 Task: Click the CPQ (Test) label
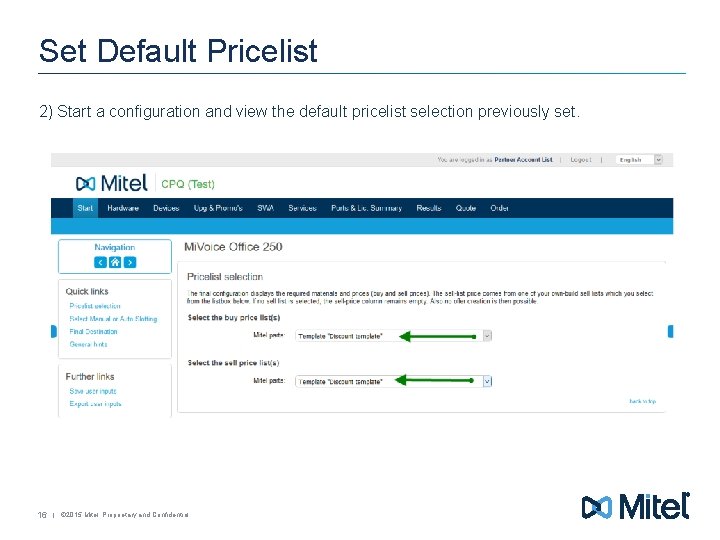tap(188, 184)
